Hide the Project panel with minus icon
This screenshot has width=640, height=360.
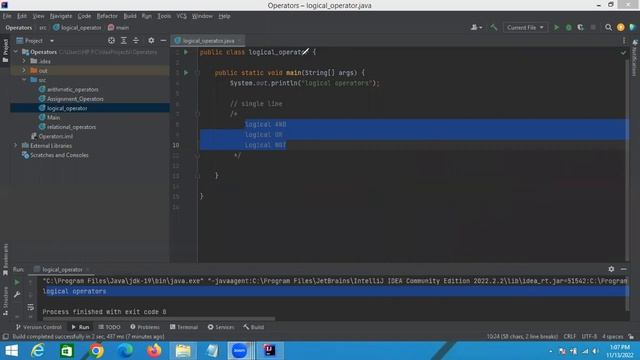pos(163,40)
